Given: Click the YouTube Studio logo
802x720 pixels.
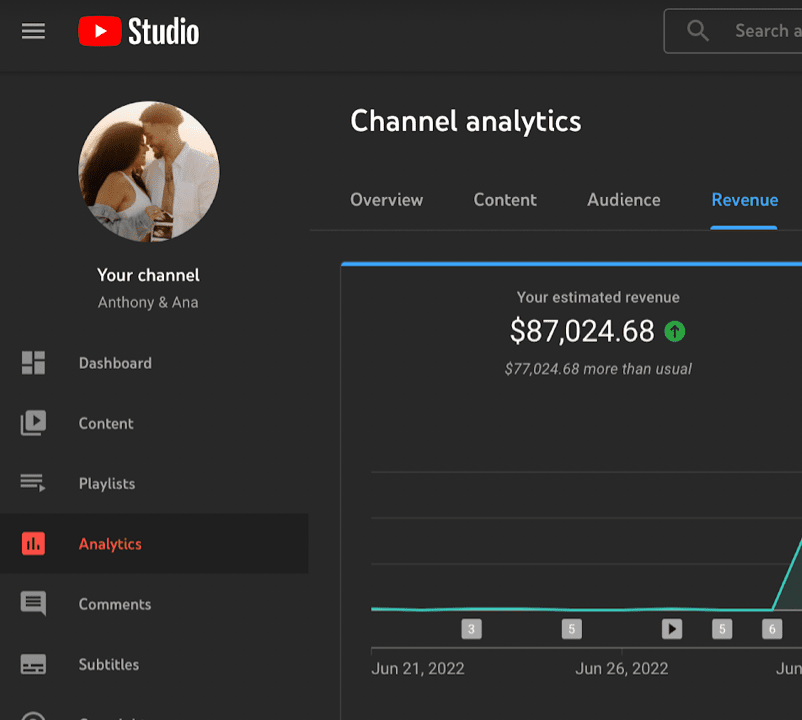Looking at the screenshot, I should click(139, 32).
